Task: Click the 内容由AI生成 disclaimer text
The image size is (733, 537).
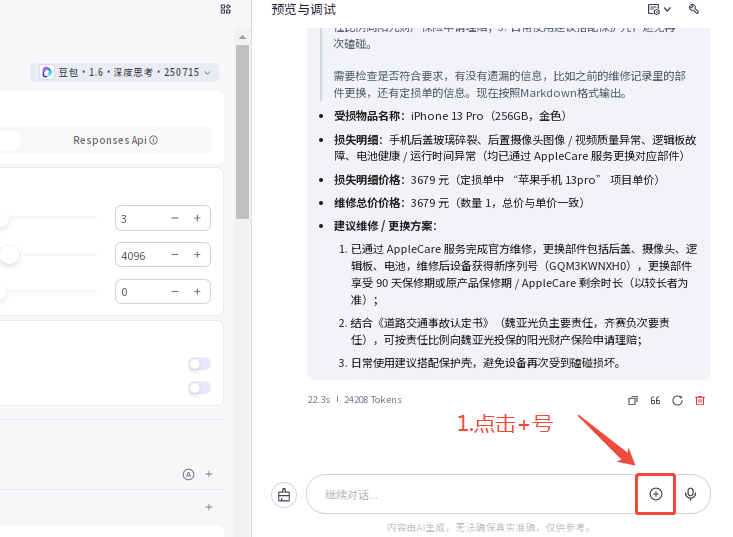Action: (x=489, y=528)
